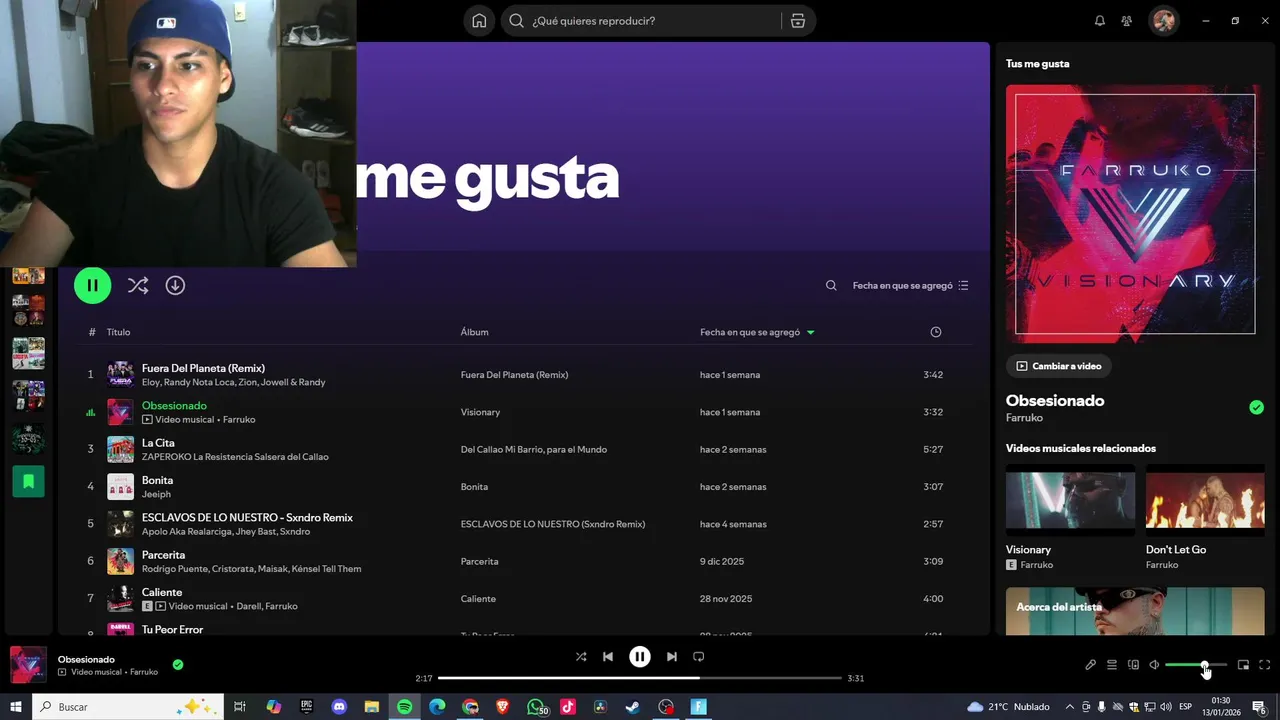Viewport: 1280px width, 720px height.
Task: Select the Fuera Del Planeta (Remix) track
Action: pyautogui.click(x=515, y=374)
